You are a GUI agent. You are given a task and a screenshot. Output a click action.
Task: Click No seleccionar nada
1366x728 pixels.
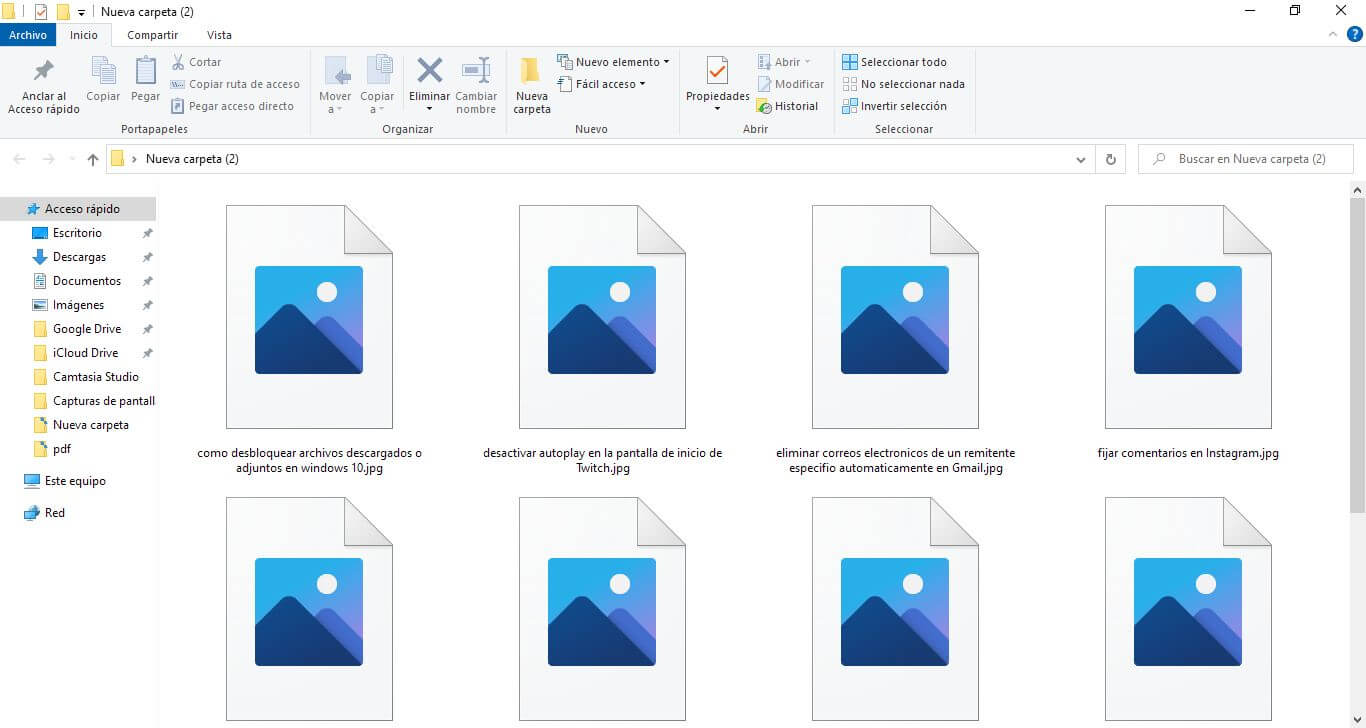[903, 84]
